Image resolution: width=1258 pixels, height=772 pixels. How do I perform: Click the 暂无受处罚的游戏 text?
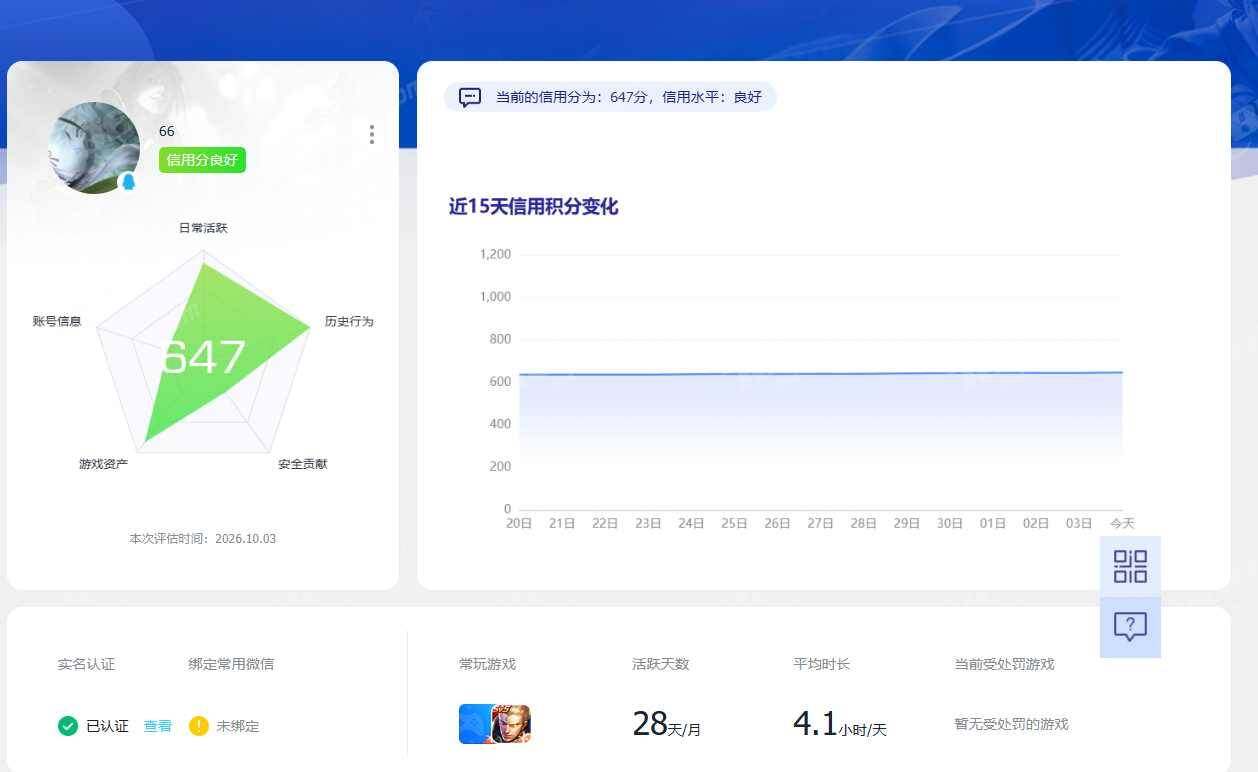pyautogui.click(x=1011, y=724)
